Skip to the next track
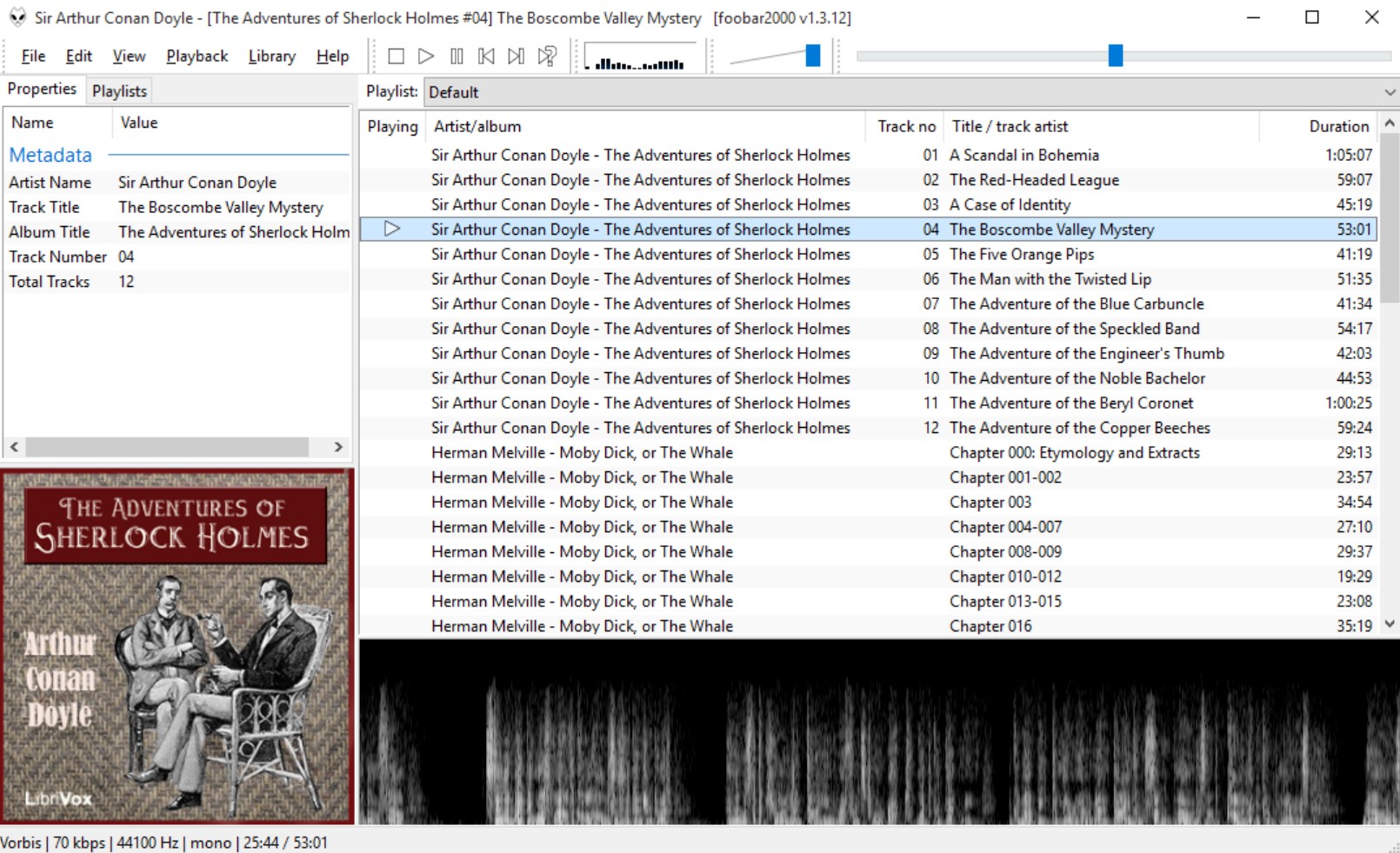 coord(515,55)
